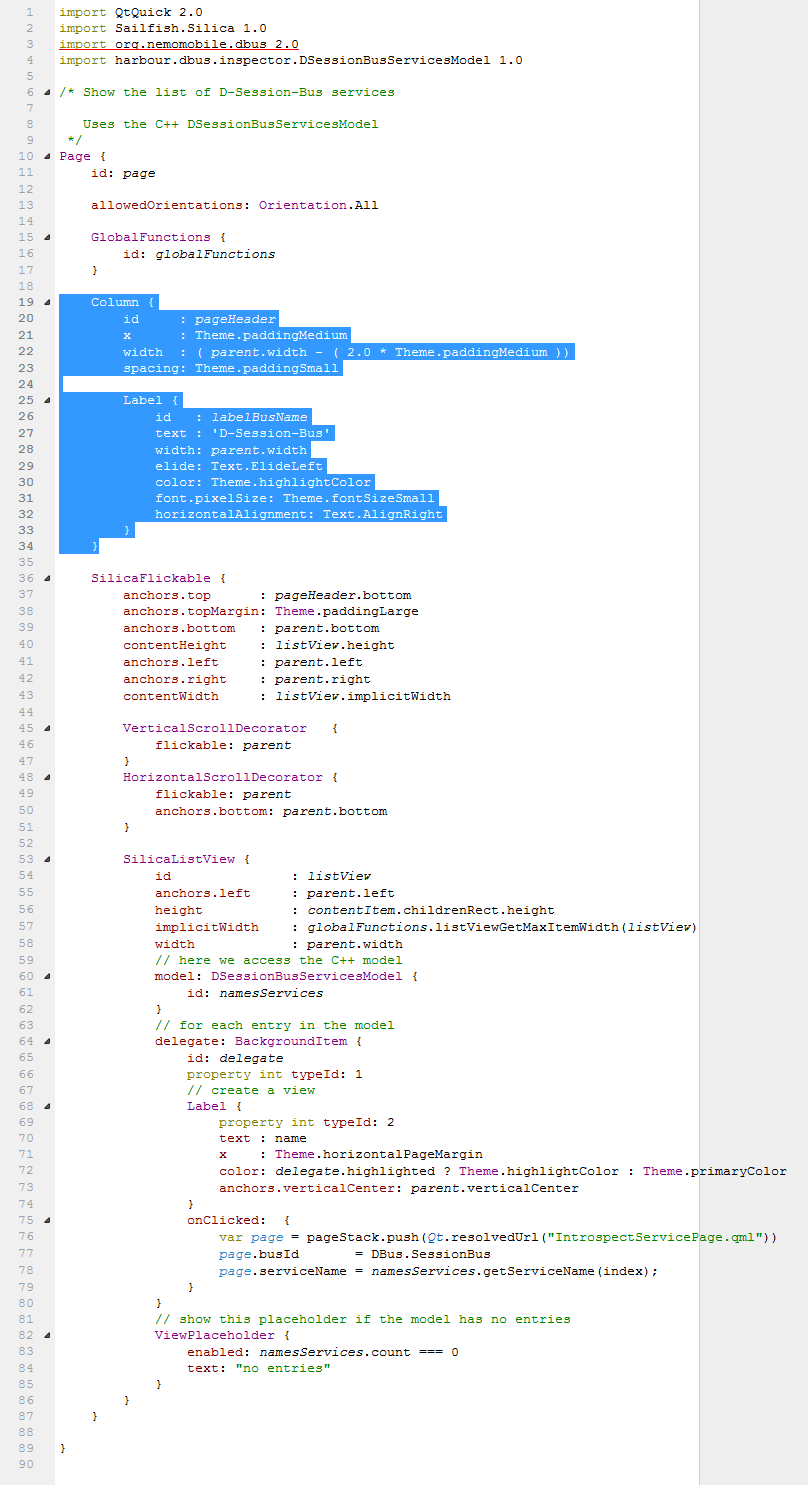Click line number 1 in the gutter
808x1485 pixels.
click(30, 11)
